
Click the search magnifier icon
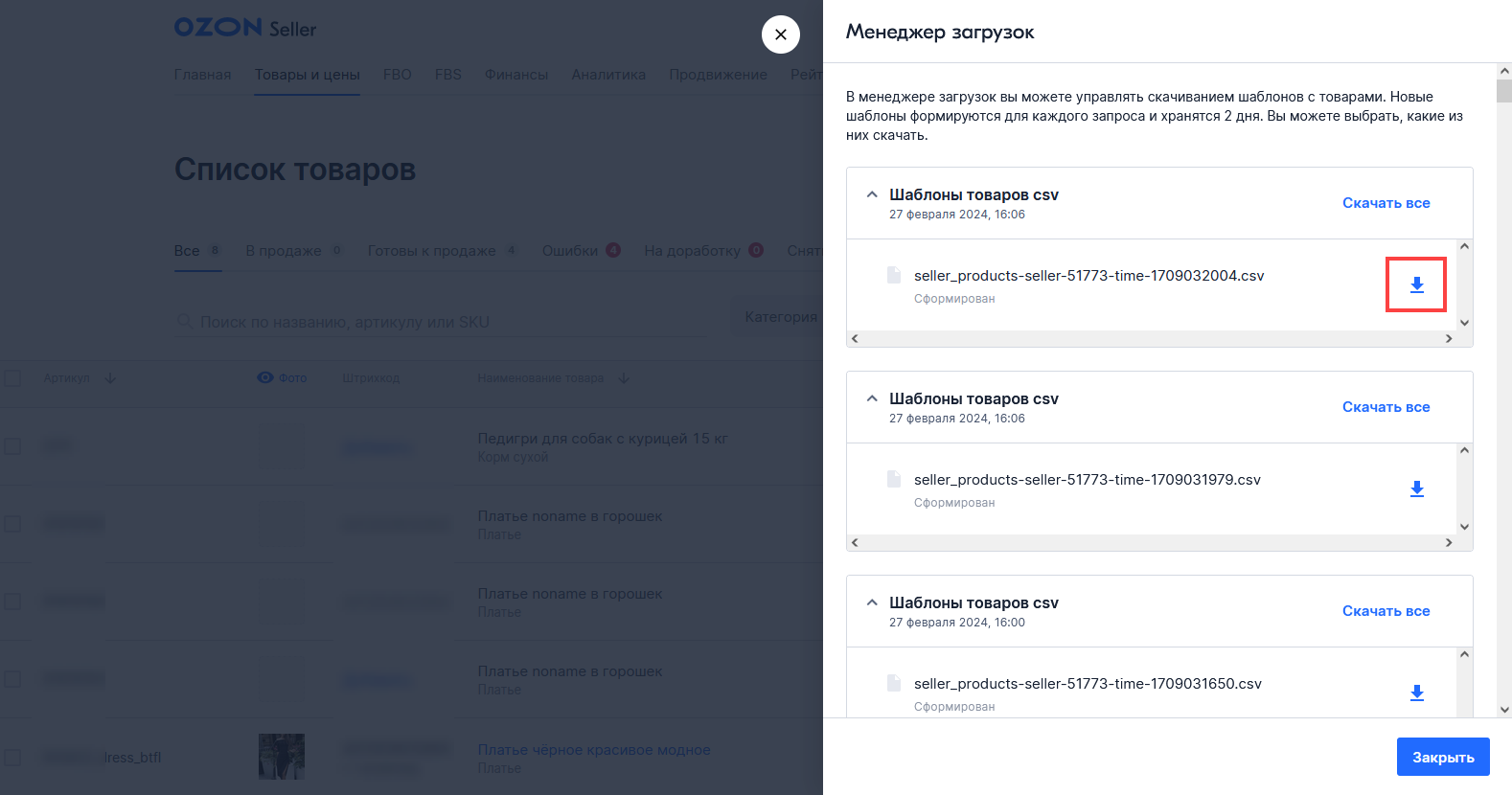185,322
